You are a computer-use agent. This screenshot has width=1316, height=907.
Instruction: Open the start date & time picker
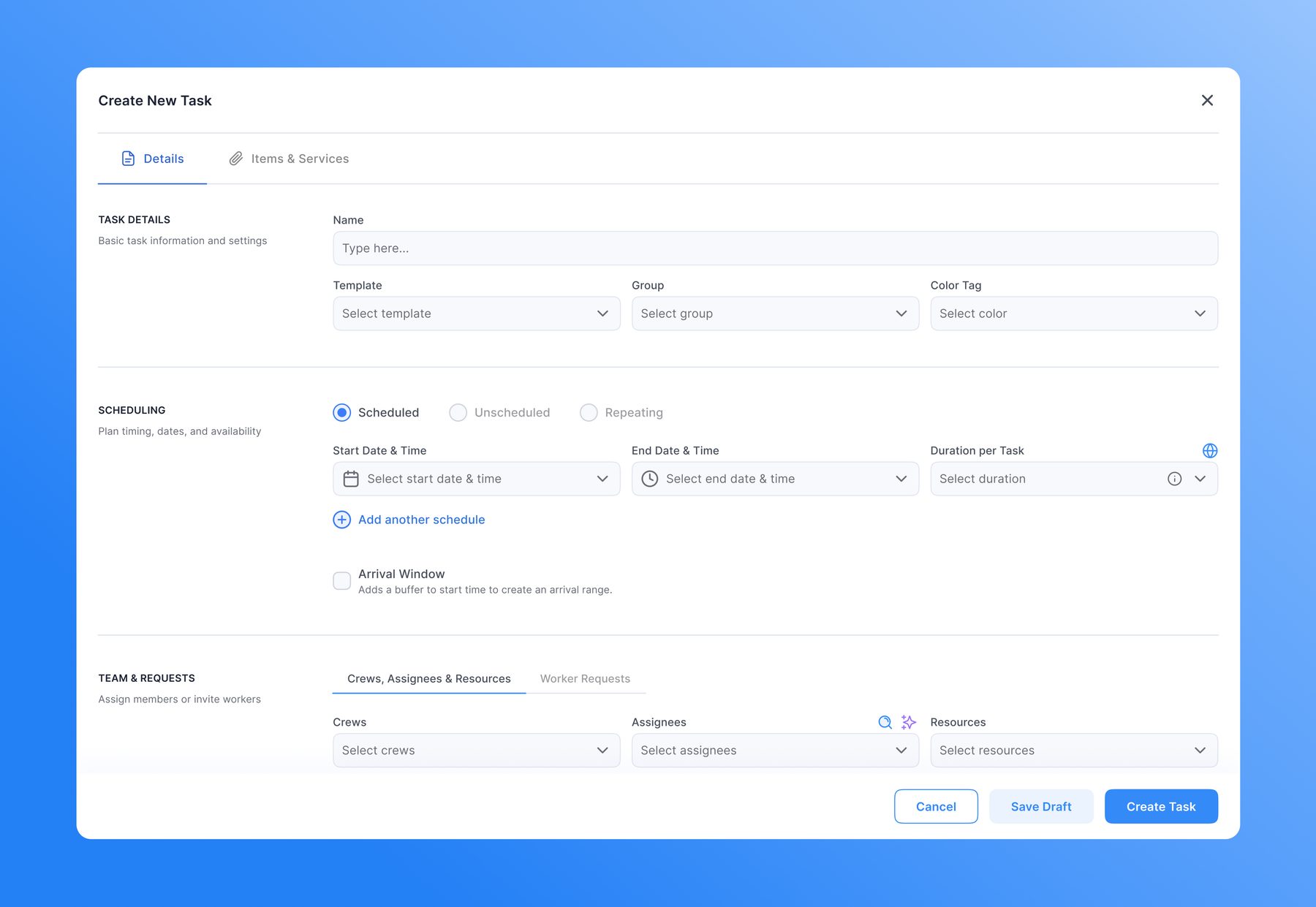pos(477,479)
